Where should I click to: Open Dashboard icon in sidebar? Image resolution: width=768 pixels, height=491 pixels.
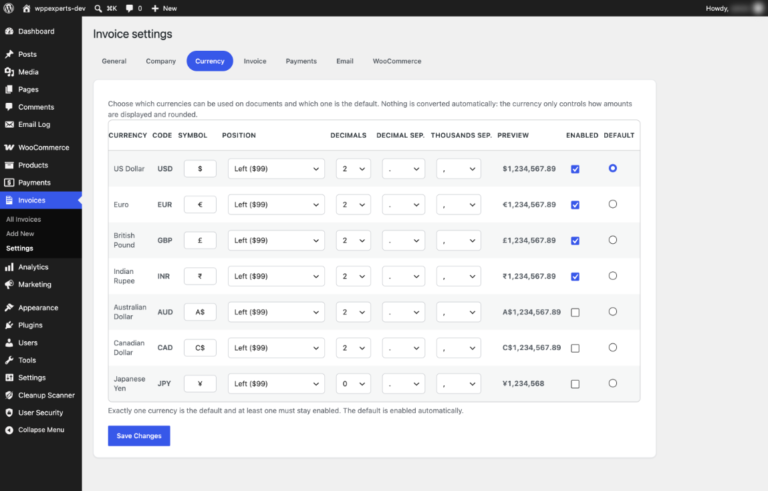tap(9, 31)
